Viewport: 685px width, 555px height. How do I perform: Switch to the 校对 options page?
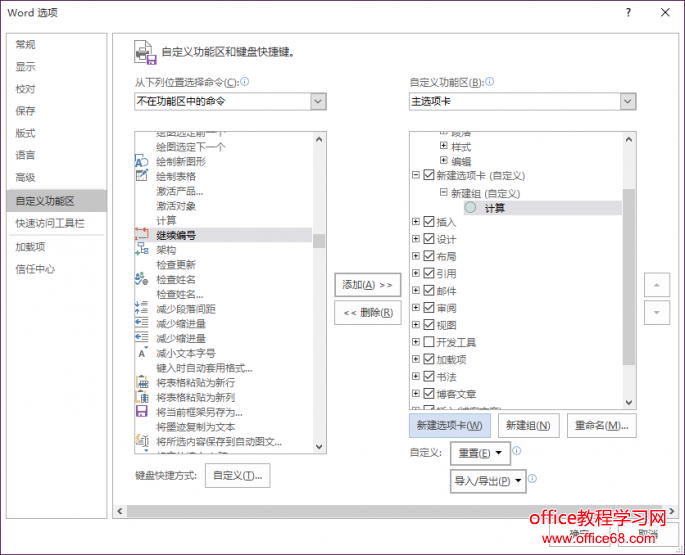click(56, 89)
